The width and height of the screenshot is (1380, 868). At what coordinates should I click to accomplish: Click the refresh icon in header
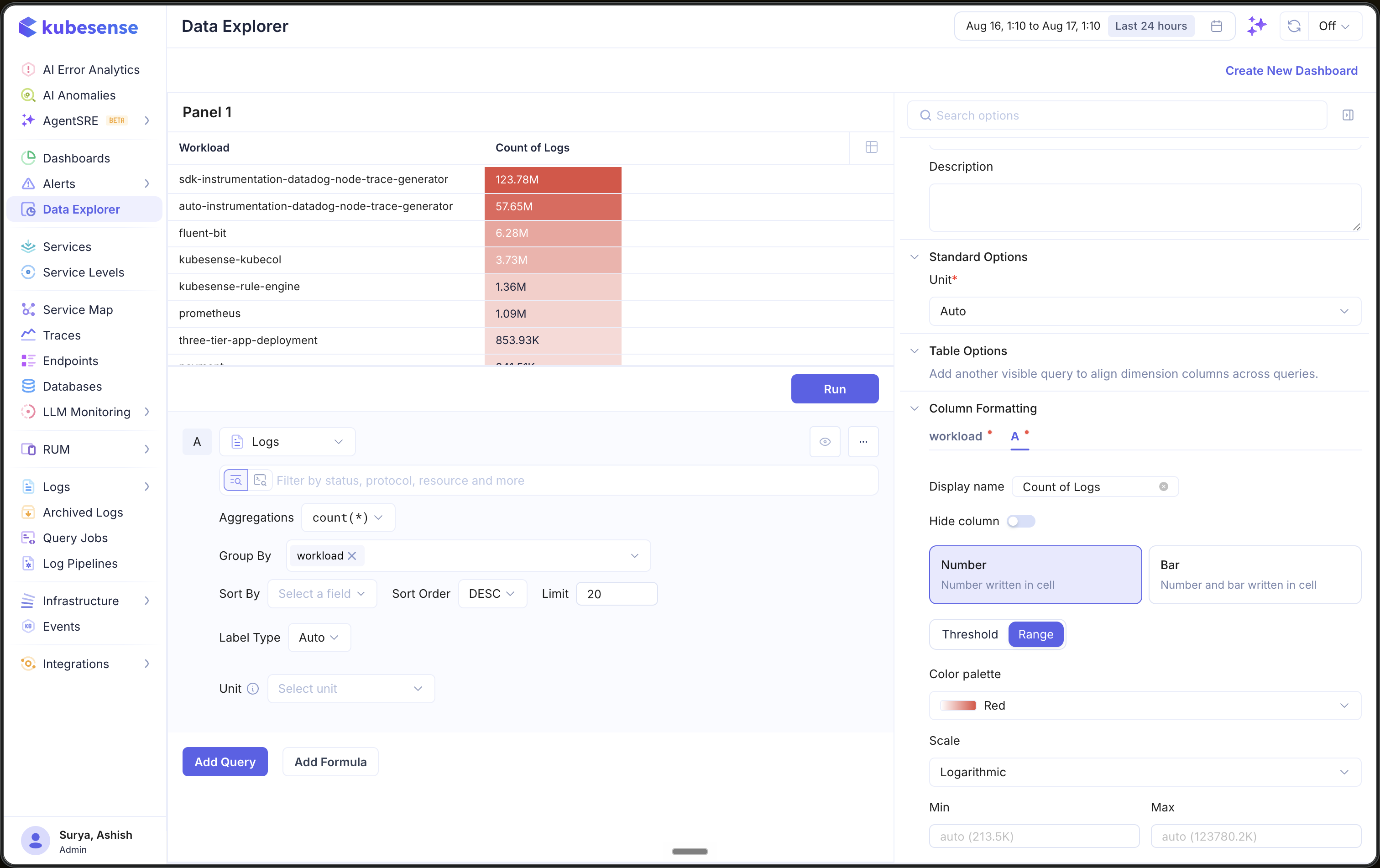[1293, 26]
